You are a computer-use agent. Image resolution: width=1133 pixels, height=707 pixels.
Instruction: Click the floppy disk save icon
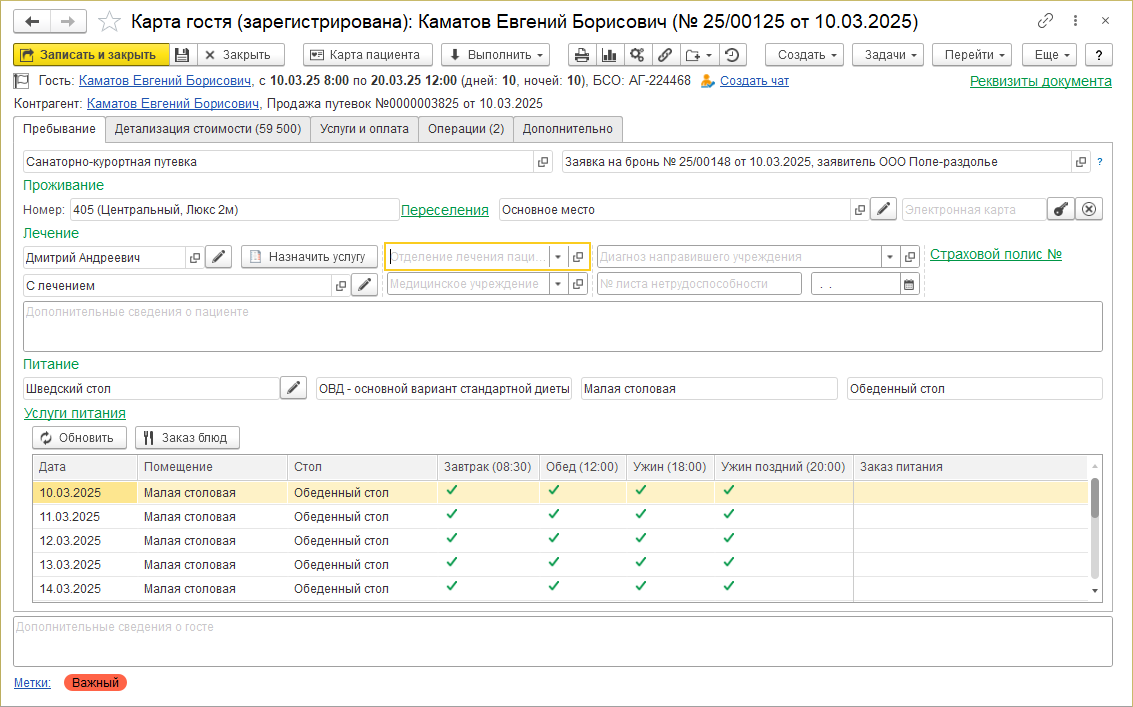(182, 55)
